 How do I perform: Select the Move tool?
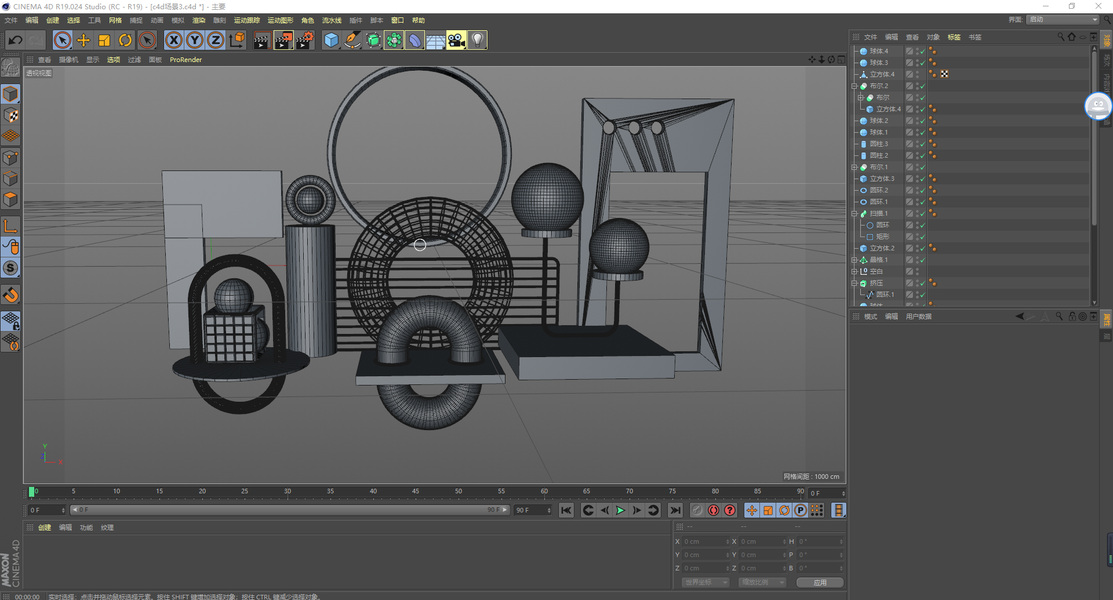point(83,40)
